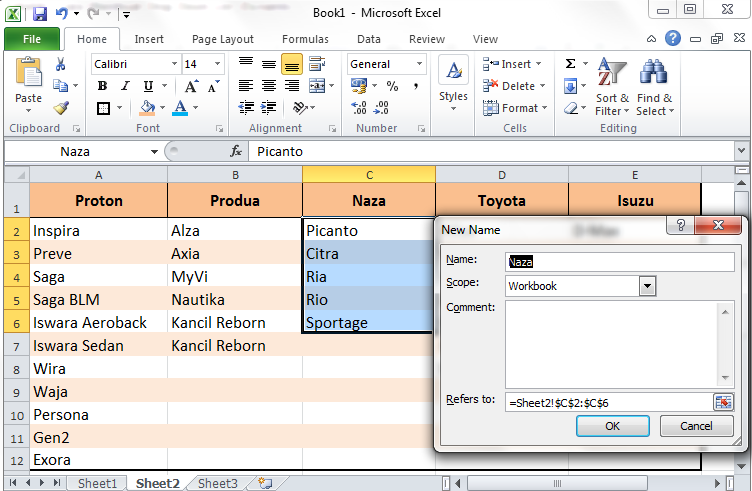Open the Scope Workbook dropdown

coord(647,286)
